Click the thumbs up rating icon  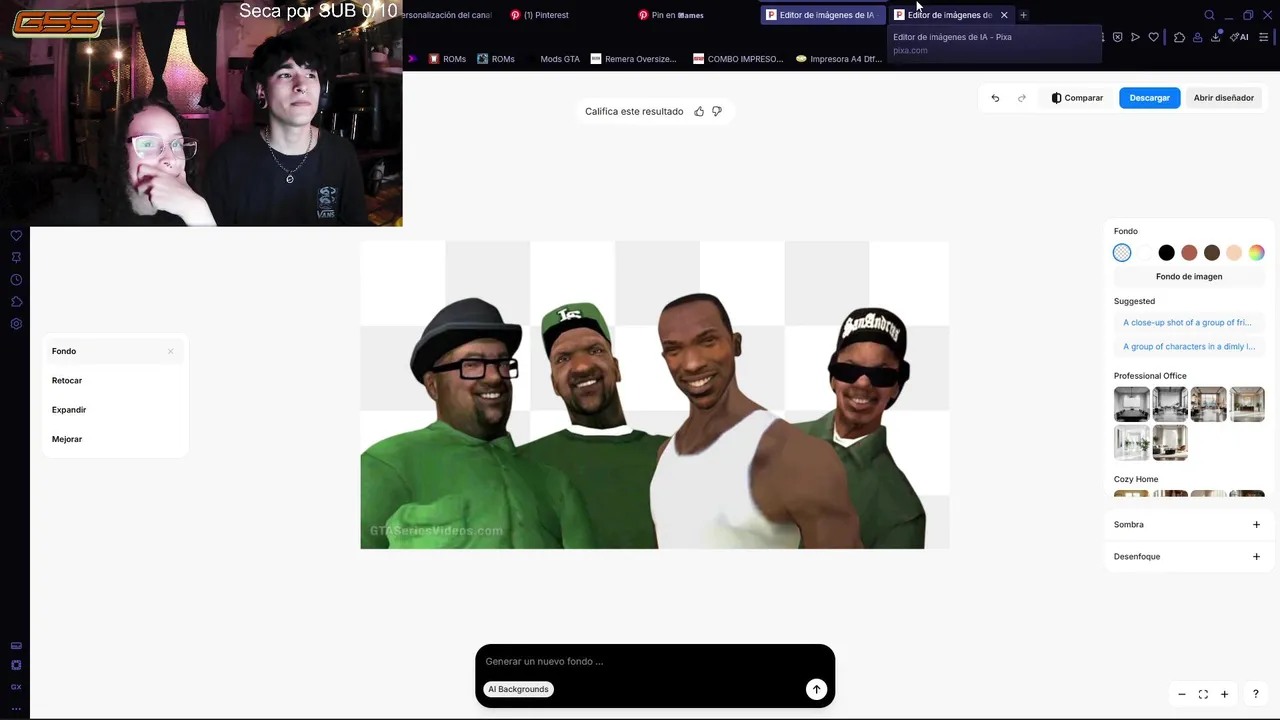tap(699, 111)
